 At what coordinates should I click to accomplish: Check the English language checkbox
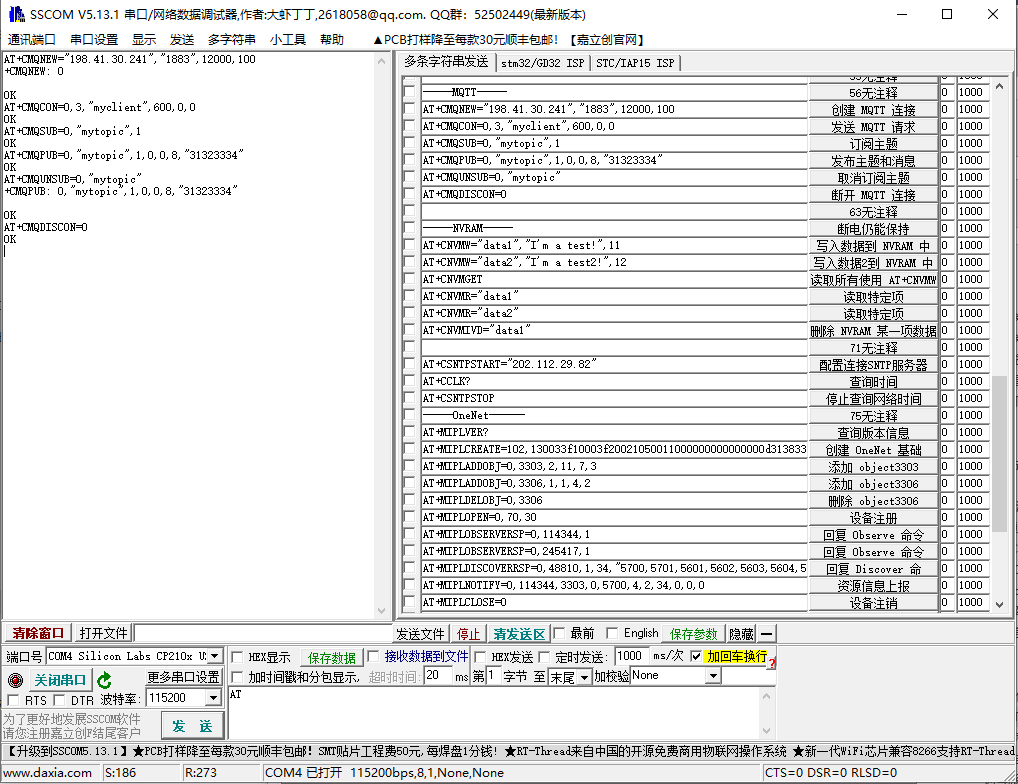pos(612,633)
